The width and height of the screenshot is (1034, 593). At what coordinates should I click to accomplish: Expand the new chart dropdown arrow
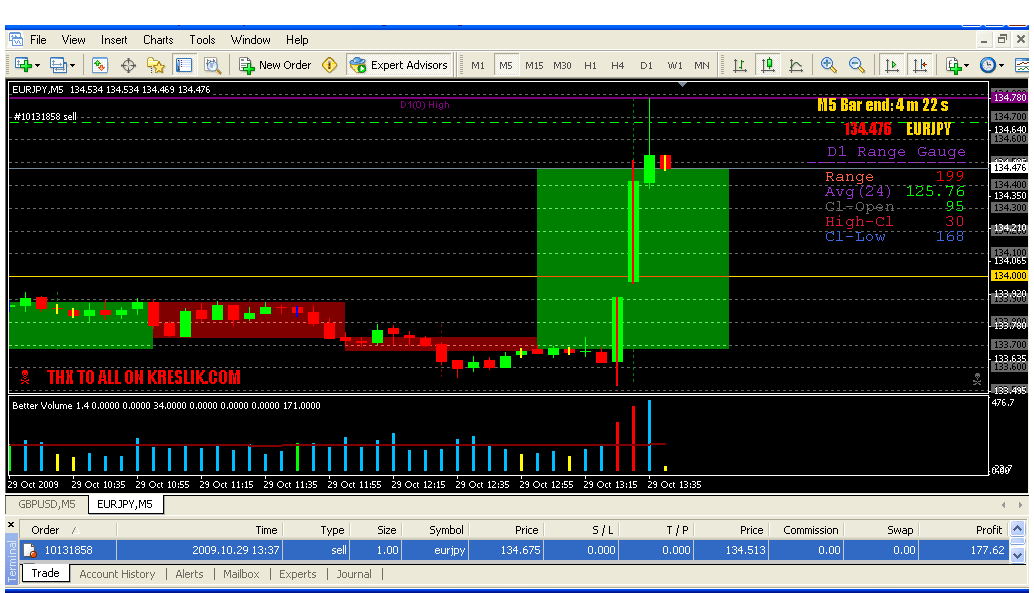click(x=37, y=66)
